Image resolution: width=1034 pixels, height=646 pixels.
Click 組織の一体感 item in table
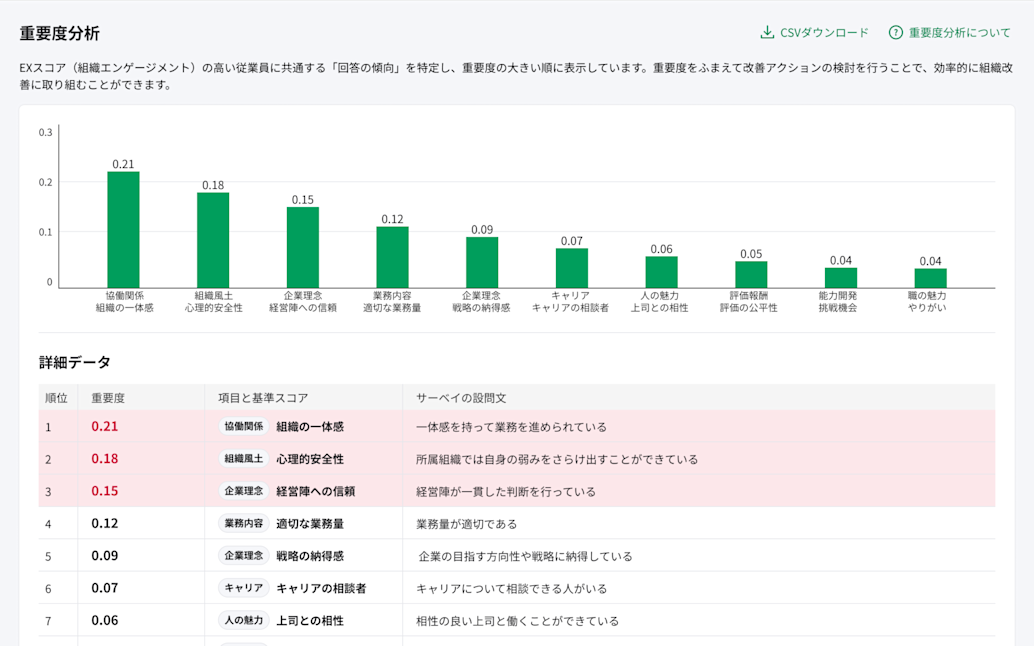[x=310, y=426]
